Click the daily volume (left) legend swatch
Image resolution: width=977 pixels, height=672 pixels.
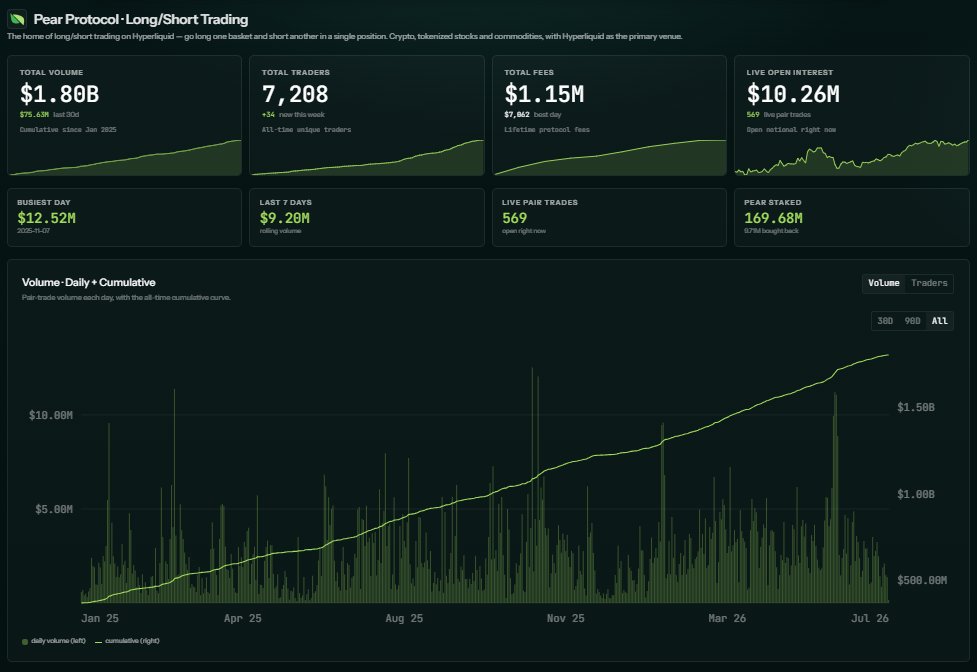(x=25, y=641)
